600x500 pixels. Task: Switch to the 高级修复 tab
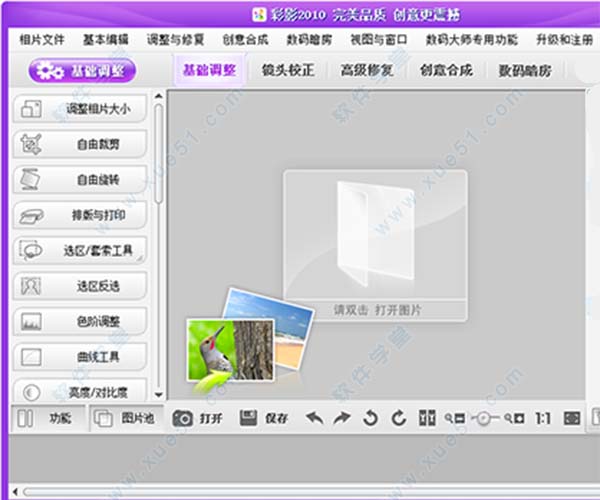pos(367,70)
